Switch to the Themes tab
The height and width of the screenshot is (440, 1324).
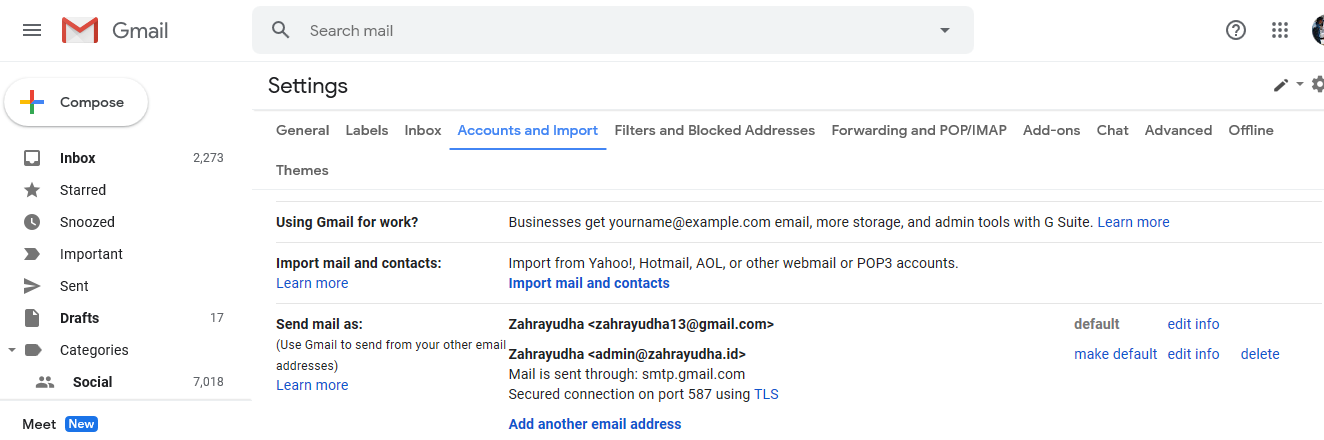click(x=302, y=170)
